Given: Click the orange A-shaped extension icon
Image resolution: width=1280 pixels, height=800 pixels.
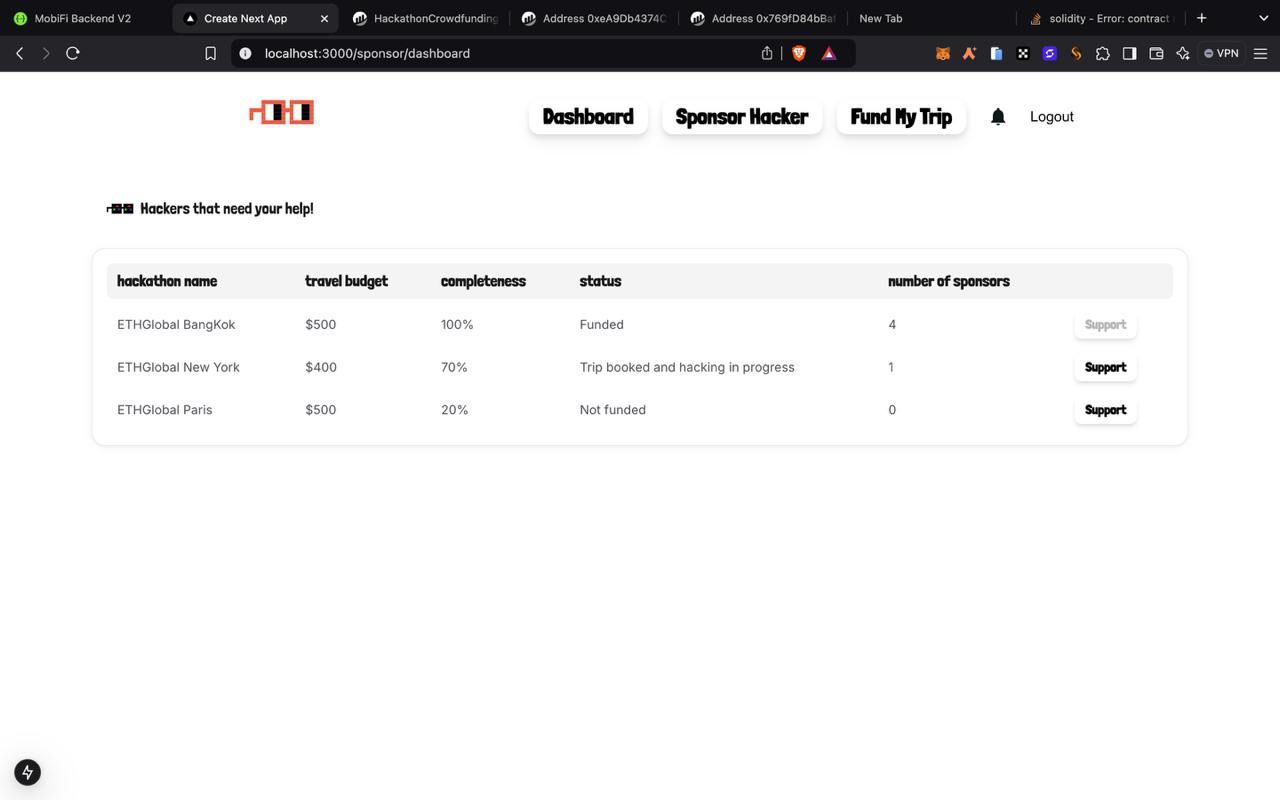Looking at the screenshot, I should 969,54.
